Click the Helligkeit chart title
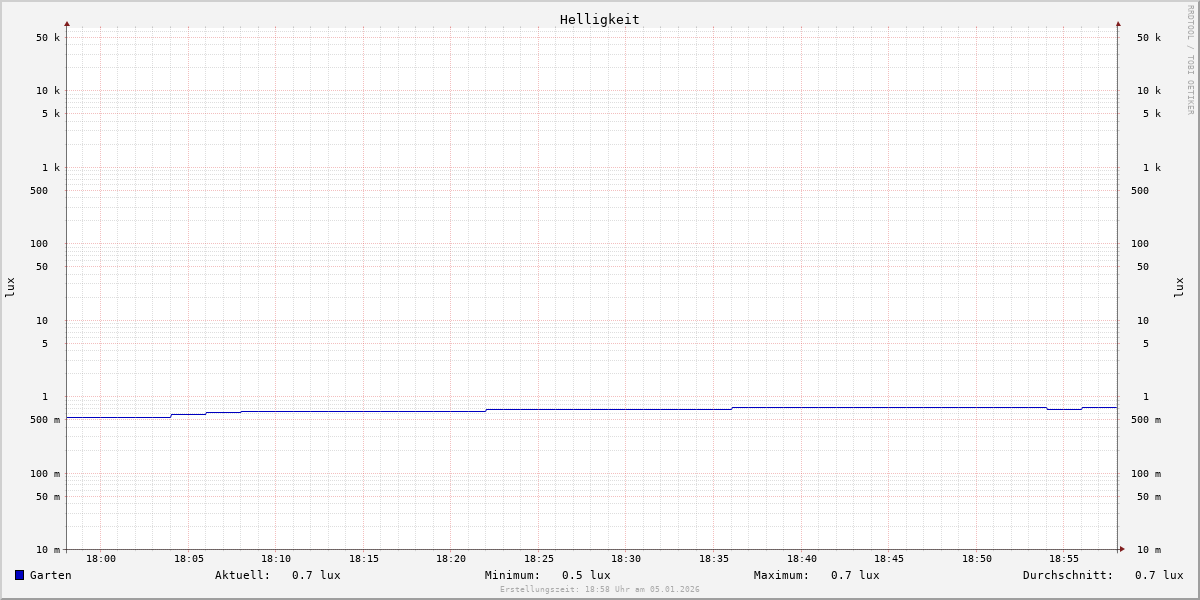The width and height of the screenshot is (1200, 600). pos(599,19)
